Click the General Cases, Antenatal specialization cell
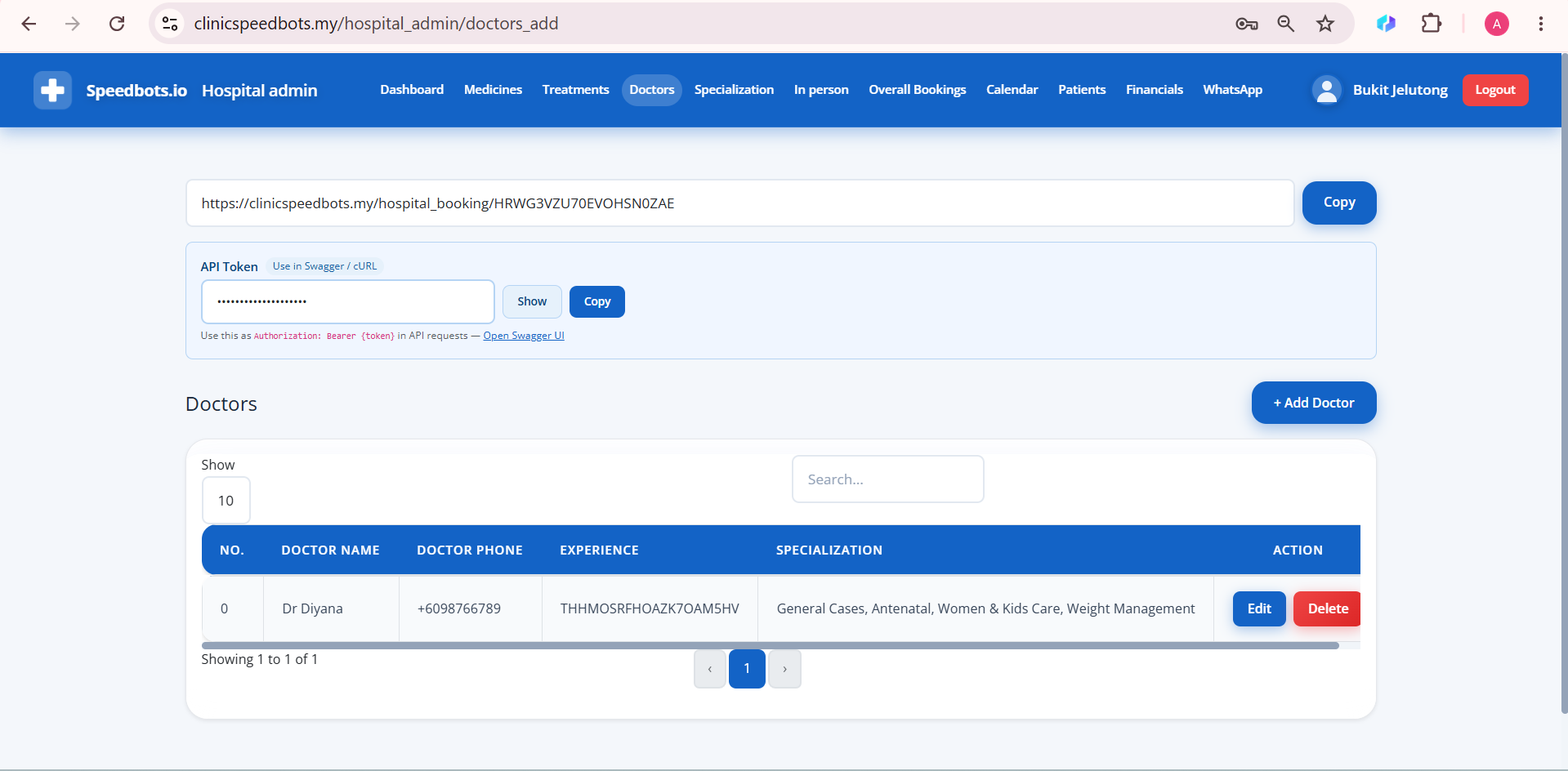This screenshot has width=1568, height=771. tap(985, 608)
